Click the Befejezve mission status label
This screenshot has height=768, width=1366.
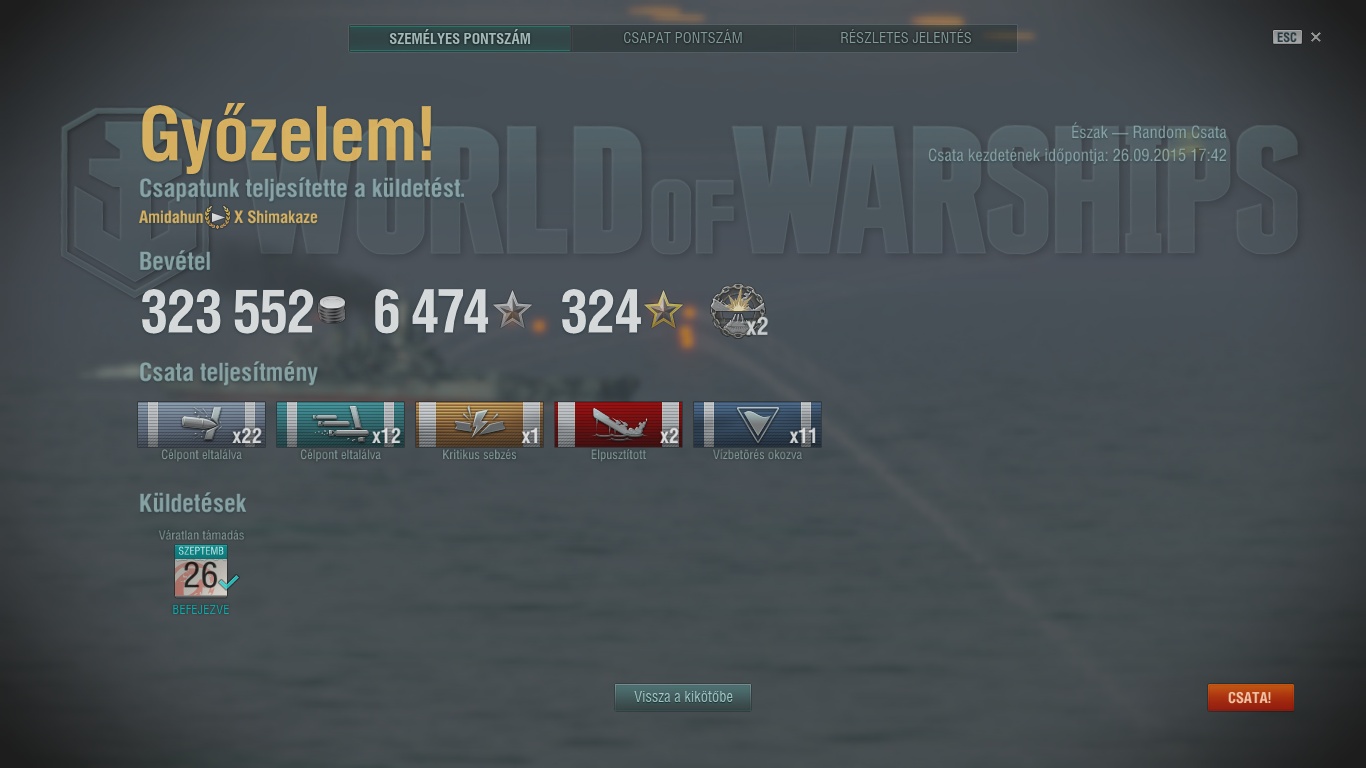pyautogui.click(x=201, y=610)
